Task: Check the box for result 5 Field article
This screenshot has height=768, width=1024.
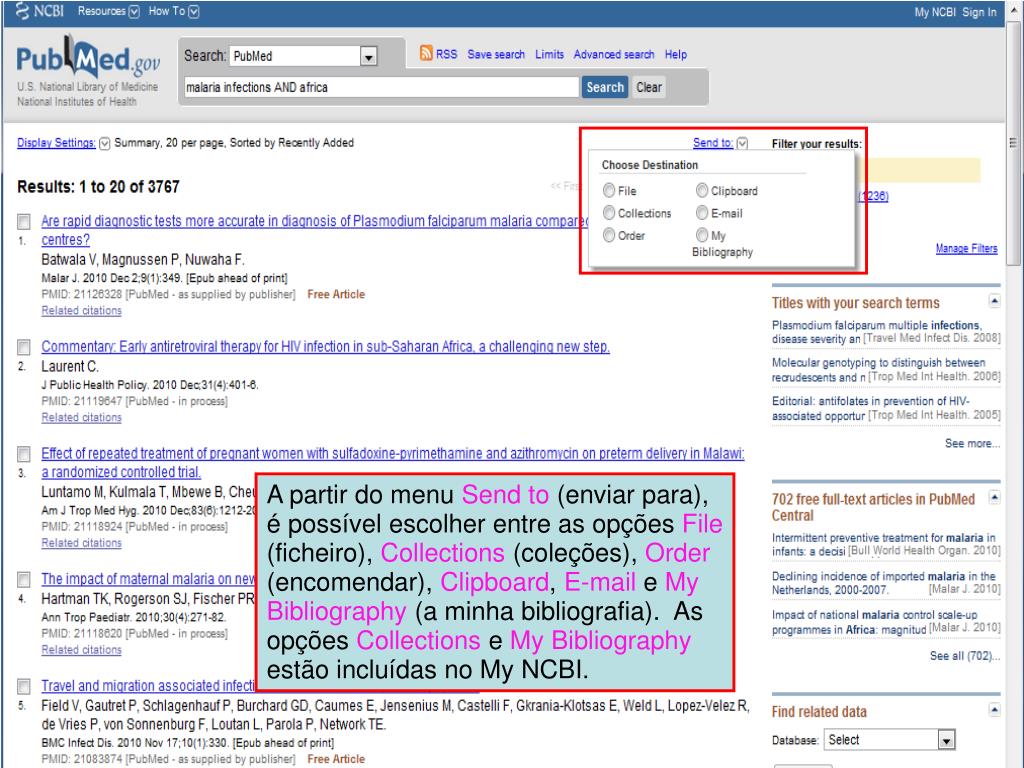Action: tap(24, 686)
